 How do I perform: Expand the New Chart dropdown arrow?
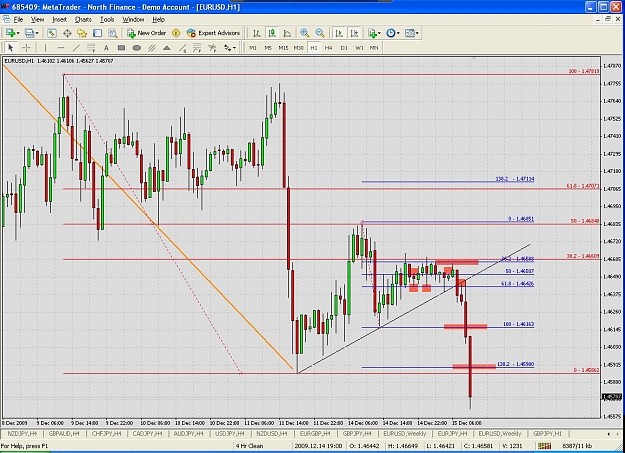(18, 33)
